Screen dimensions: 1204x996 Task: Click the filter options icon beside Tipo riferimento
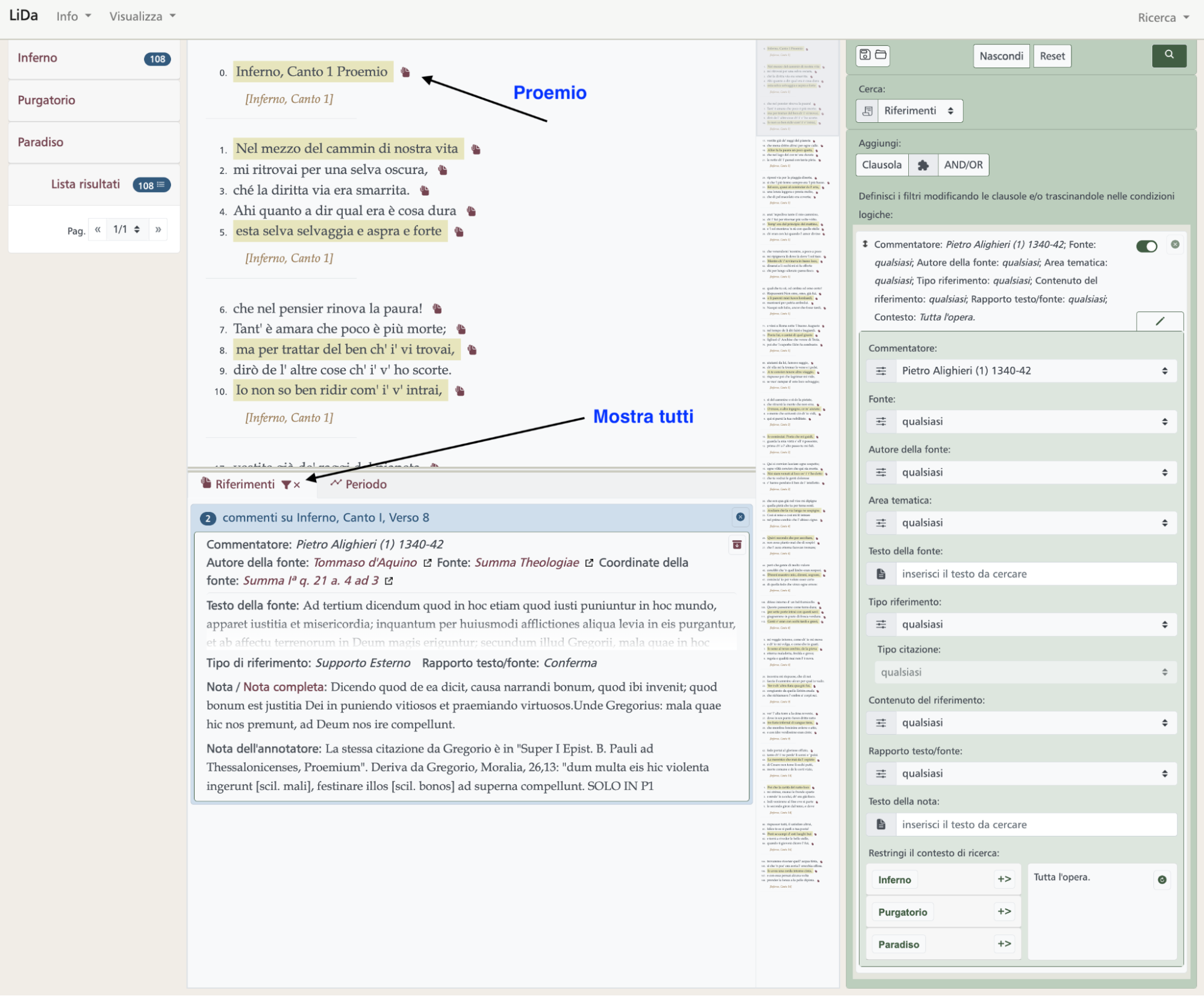click(x=881, y=625)
